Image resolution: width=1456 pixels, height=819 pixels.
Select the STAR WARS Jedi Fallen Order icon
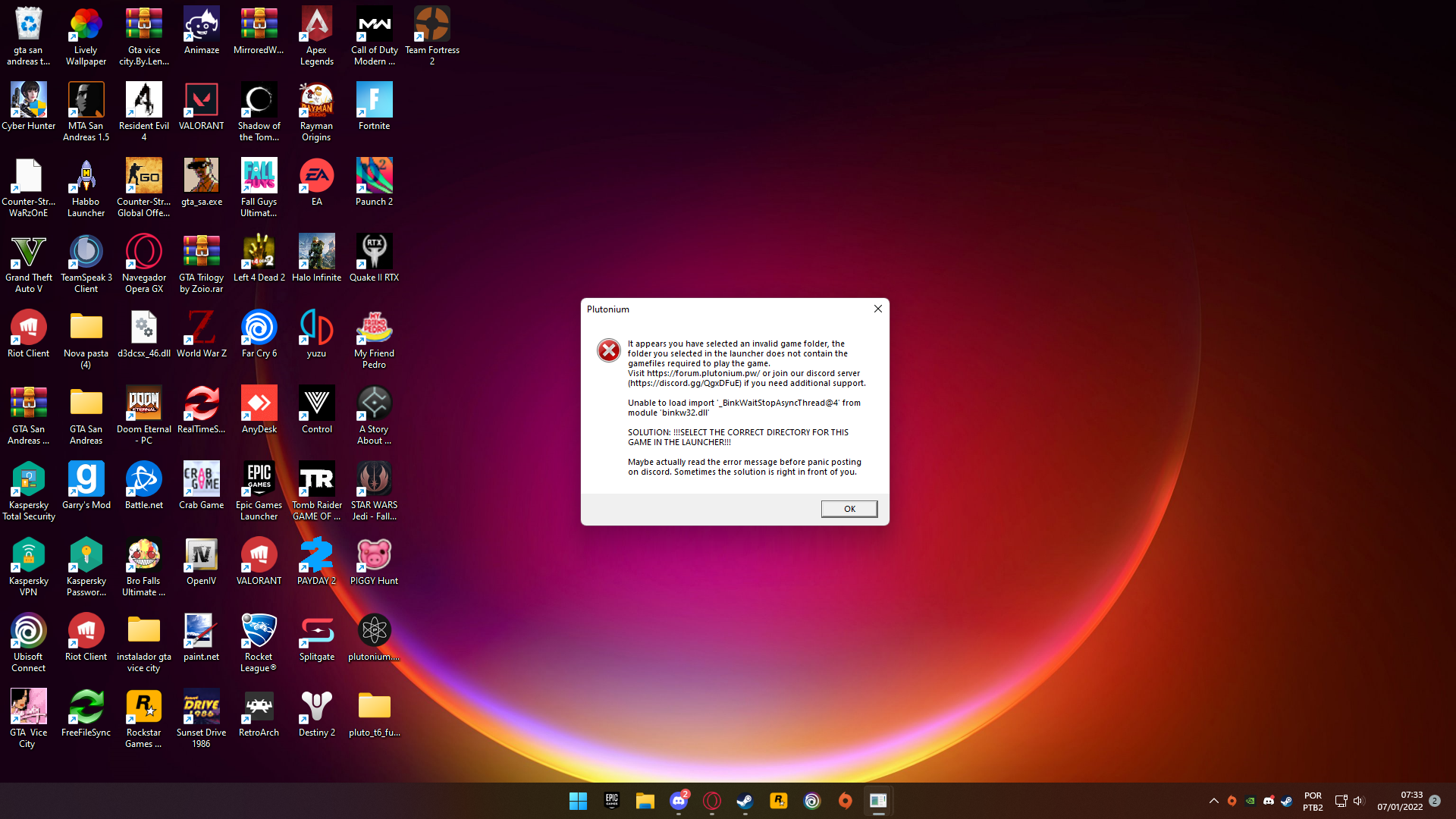(x=375, y=491)
